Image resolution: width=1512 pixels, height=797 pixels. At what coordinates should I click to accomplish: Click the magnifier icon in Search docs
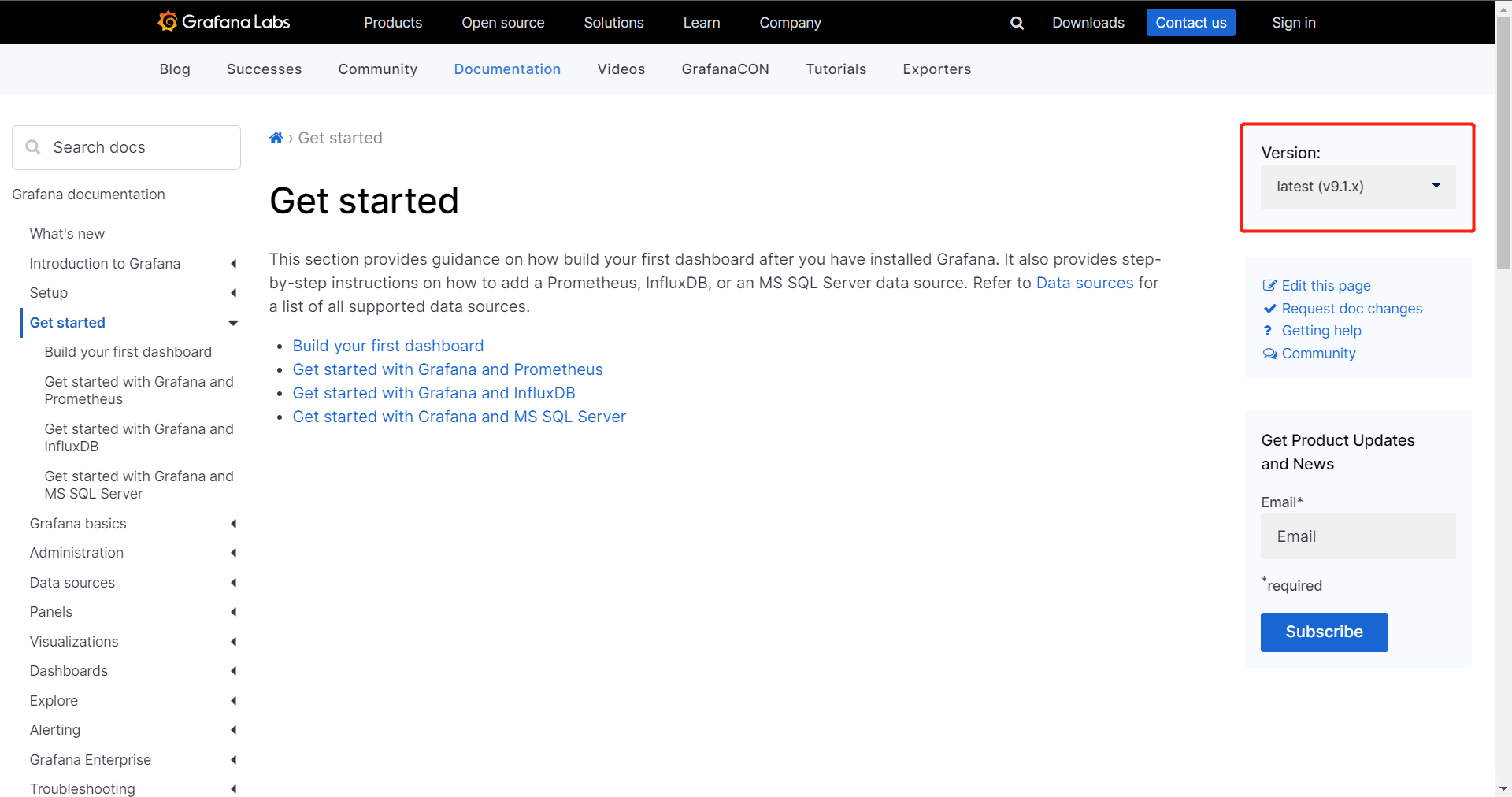[x=33, y=147]
